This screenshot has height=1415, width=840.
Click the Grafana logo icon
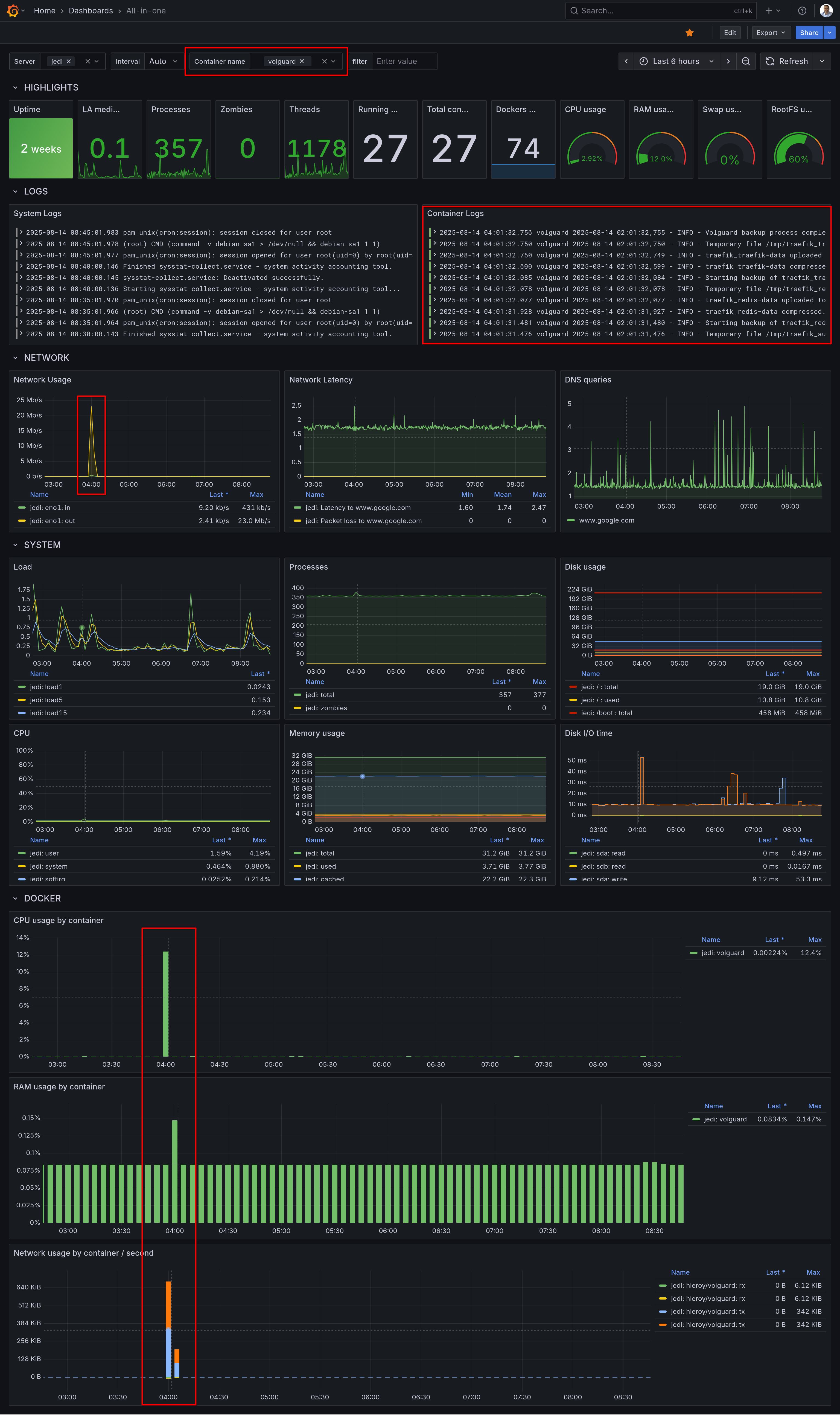[13, 11]
